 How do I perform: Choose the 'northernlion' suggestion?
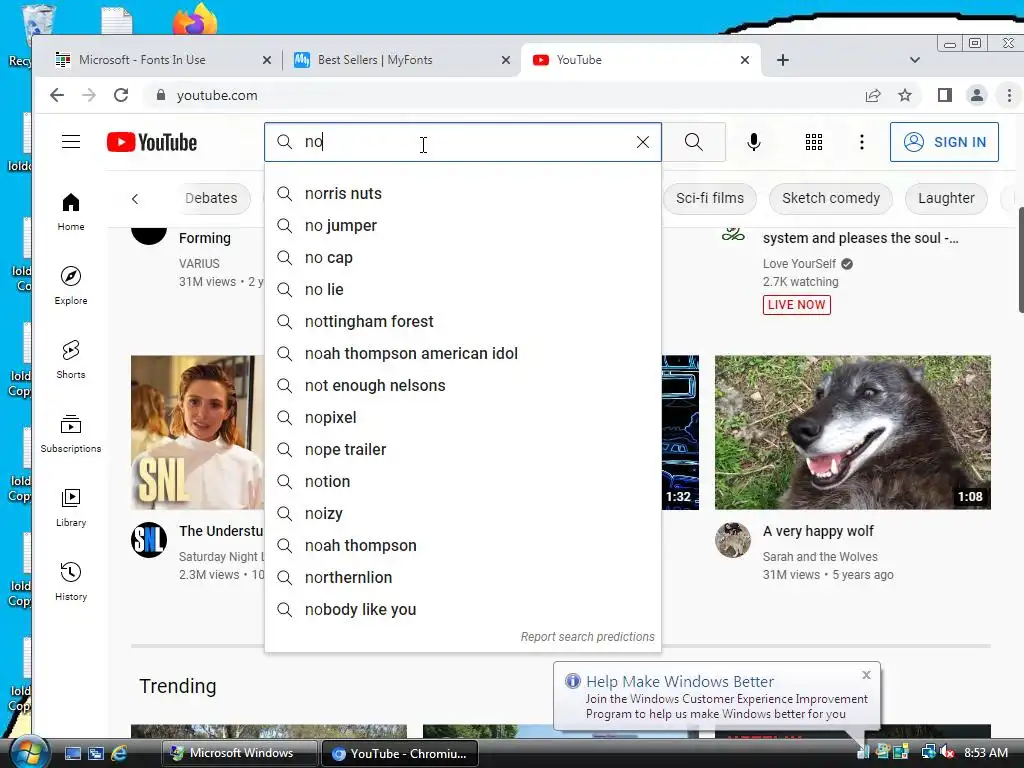(463, 577)
